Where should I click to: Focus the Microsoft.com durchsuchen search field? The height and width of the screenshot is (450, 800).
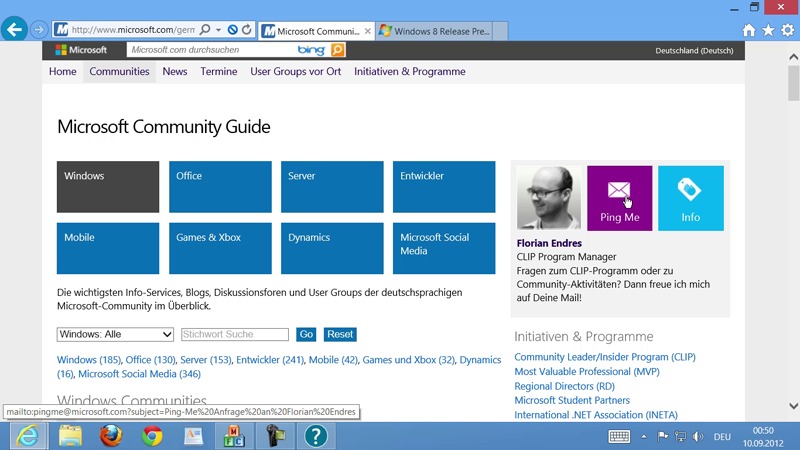(x=209, y=50)
